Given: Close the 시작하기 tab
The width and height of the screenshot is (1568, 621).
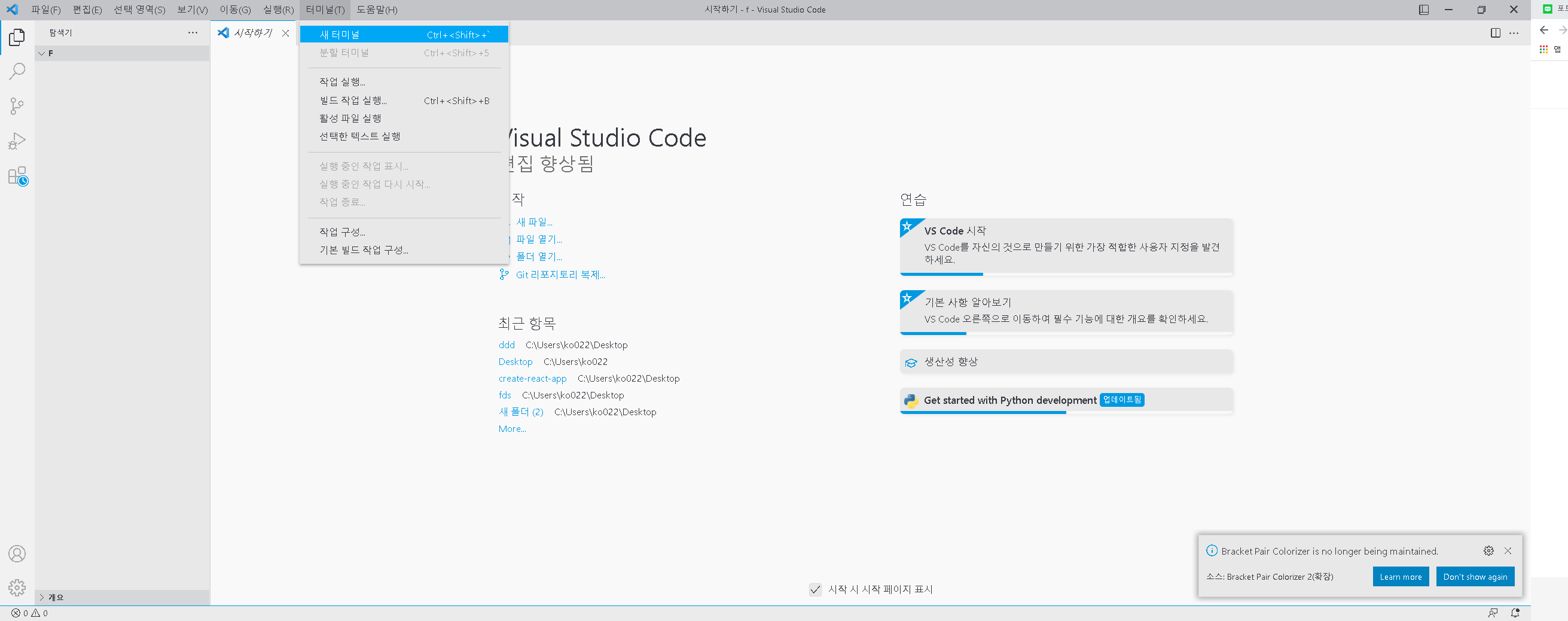Looking at the screenshot, I should point(285,33).
